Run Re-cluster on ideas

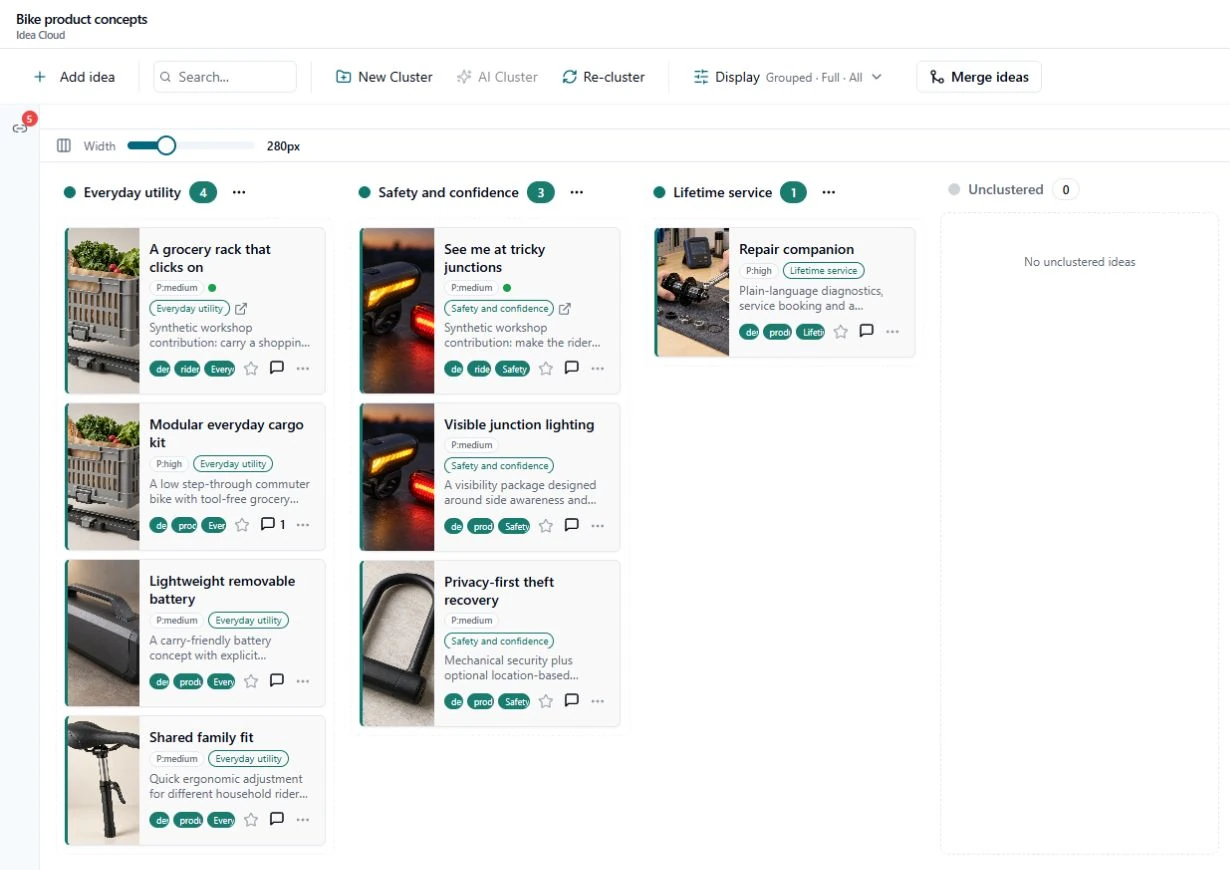click(x=603, y=77)
